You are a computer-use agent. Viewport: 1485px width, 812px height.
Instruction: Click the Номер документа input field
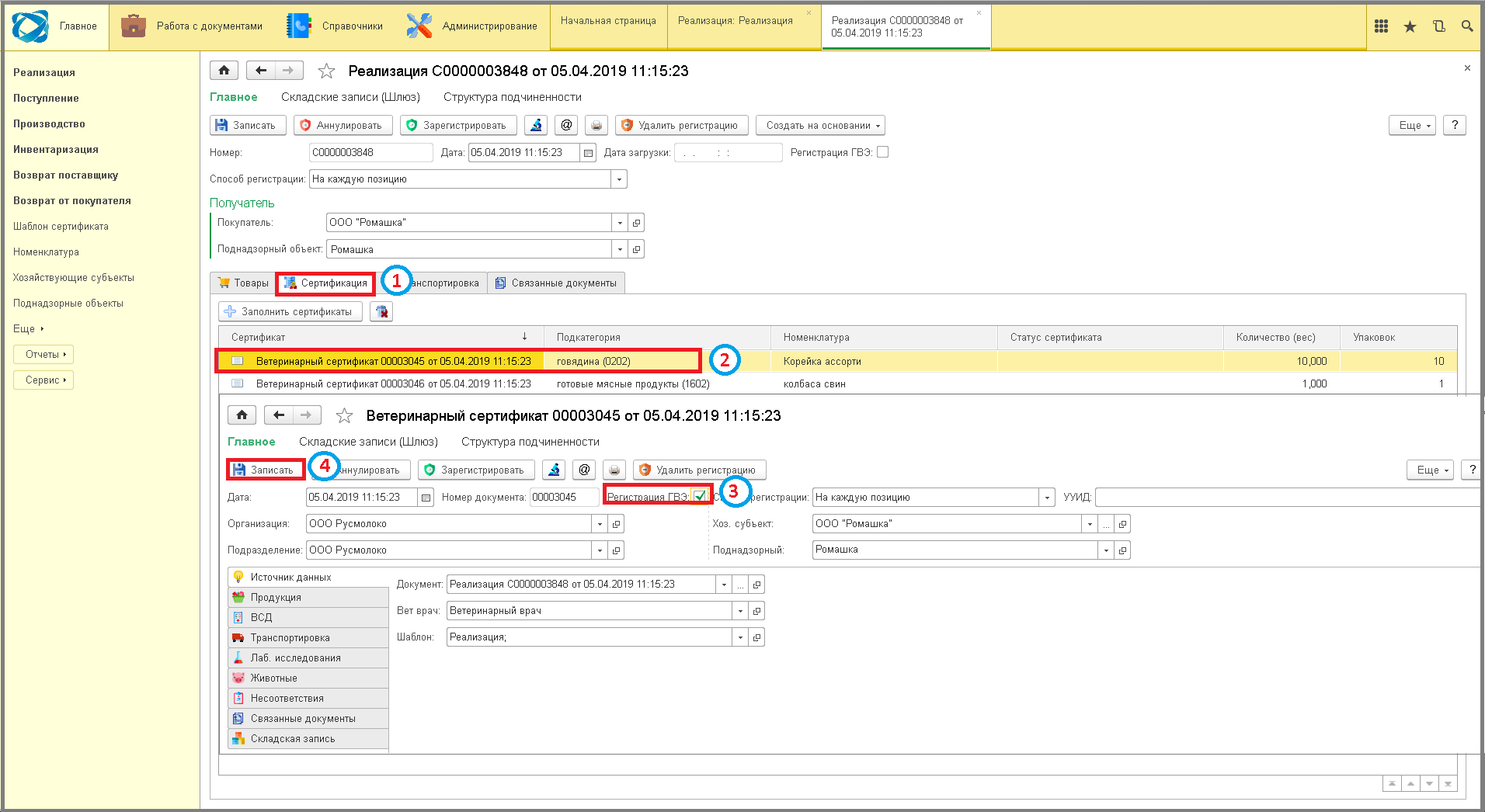coord(564,497)
